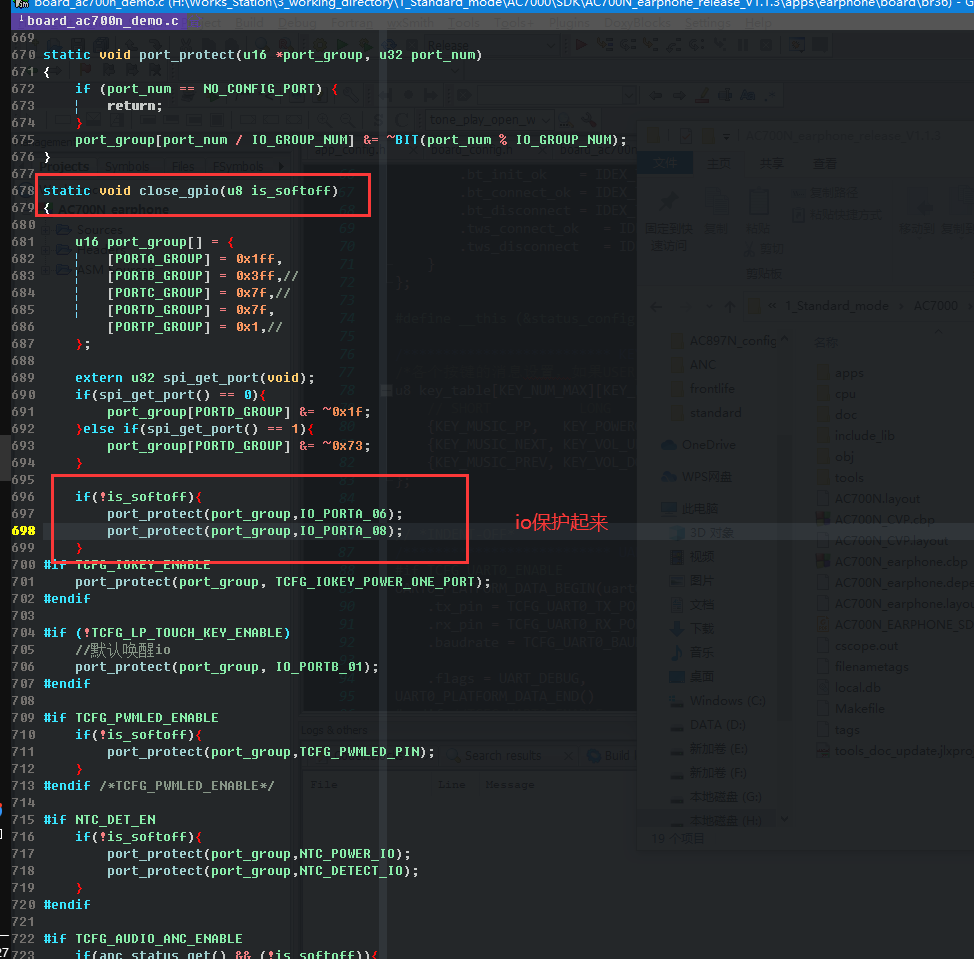
Task: Click the 0x1ff value for PORTA_GROUP
Action: [255, 258]
